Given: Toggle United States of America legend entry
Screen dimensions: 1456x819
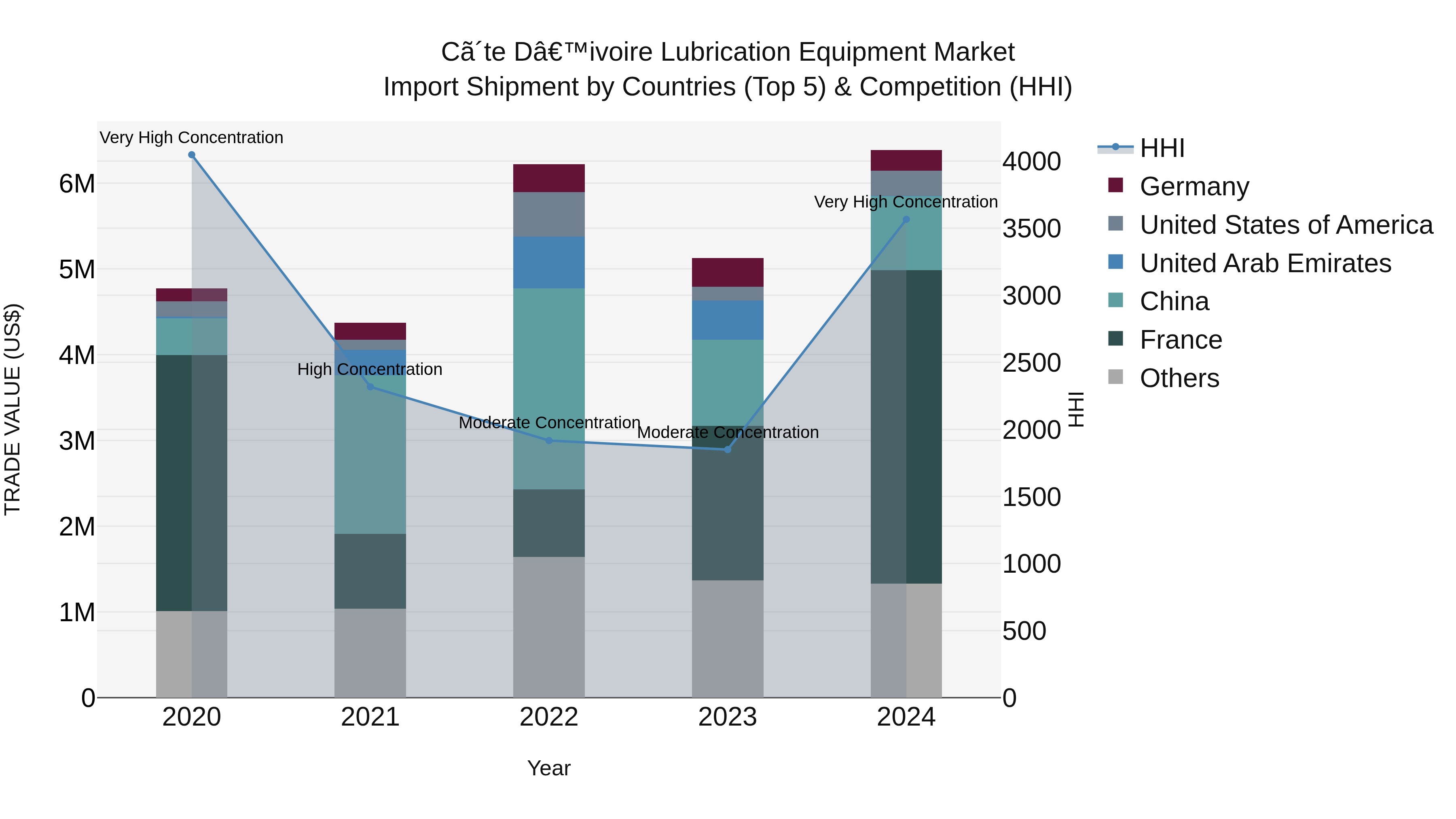Looking at the screenshot, I should (x=1271, y=224).
